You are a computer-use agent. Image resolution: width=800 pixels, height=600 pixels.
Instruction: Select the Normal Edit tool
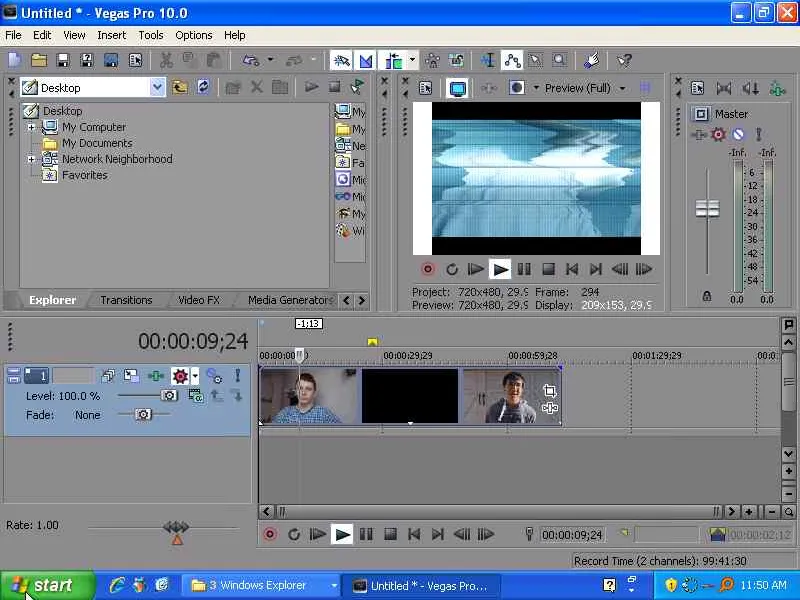(488, 61)
